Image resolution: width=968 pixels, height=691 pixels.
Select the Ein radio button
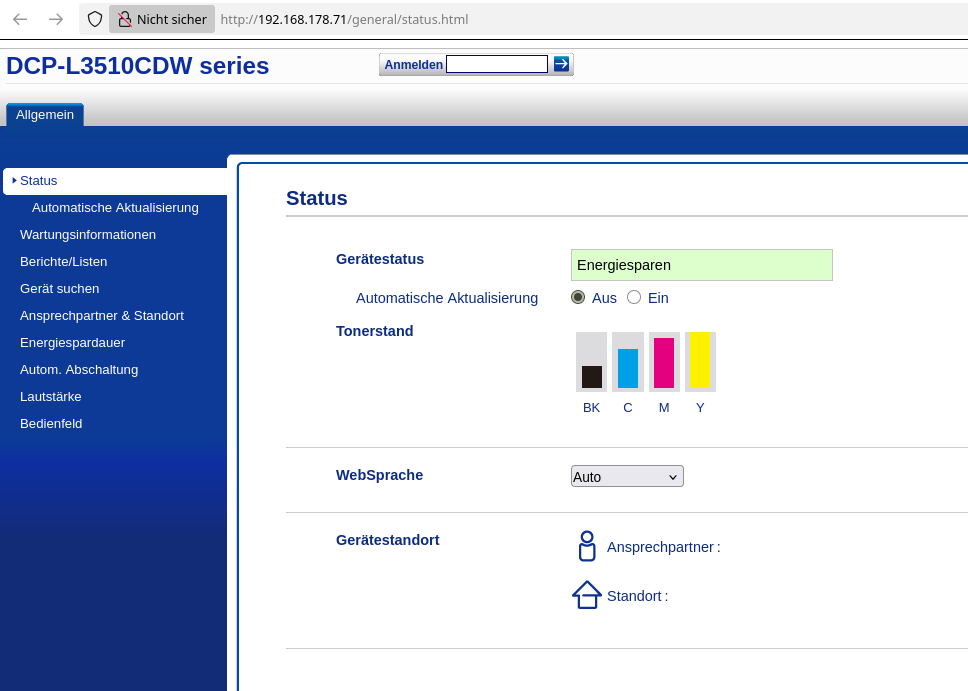click(x=634, y=297)
